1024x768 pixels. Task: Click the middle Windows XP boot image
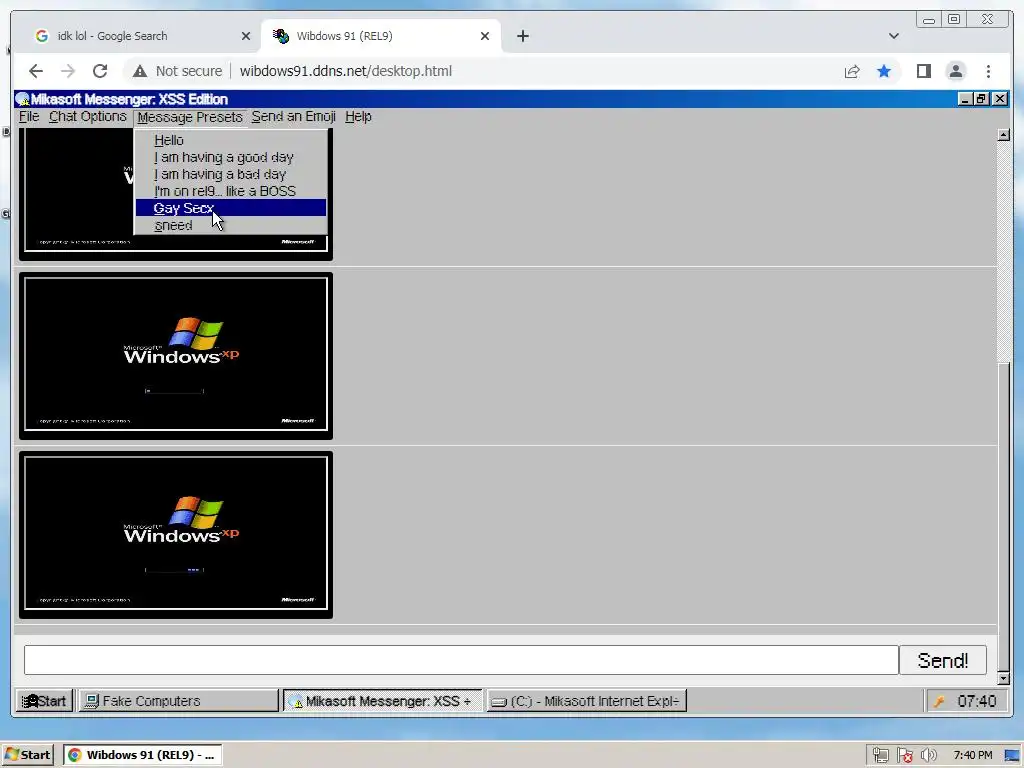click(x=176, y=356)
